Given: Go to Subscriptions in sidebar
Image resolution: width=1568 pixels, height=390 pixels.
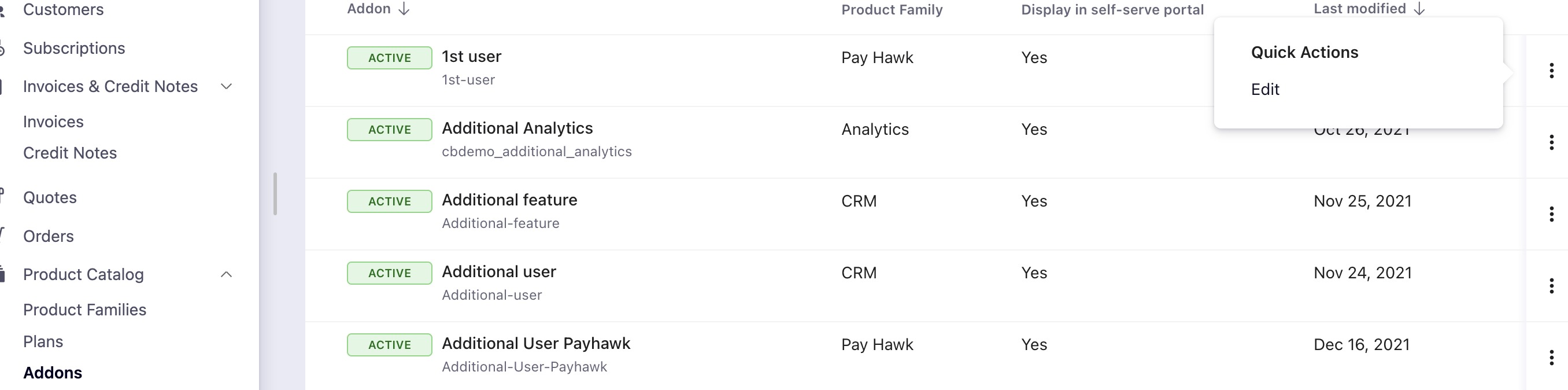Looking at the screenshot, I should (74, 48).
